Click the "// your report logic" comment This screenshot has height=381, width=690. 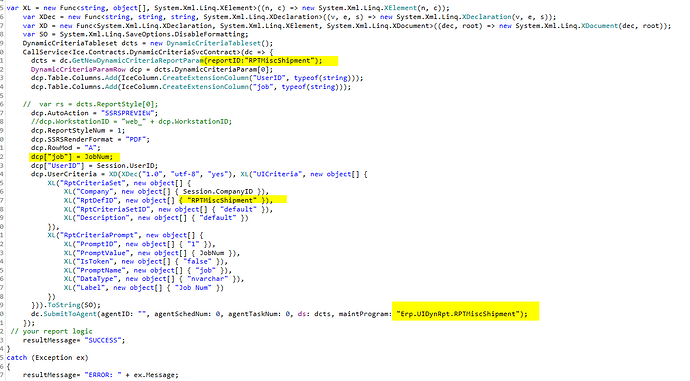(51, 331)
